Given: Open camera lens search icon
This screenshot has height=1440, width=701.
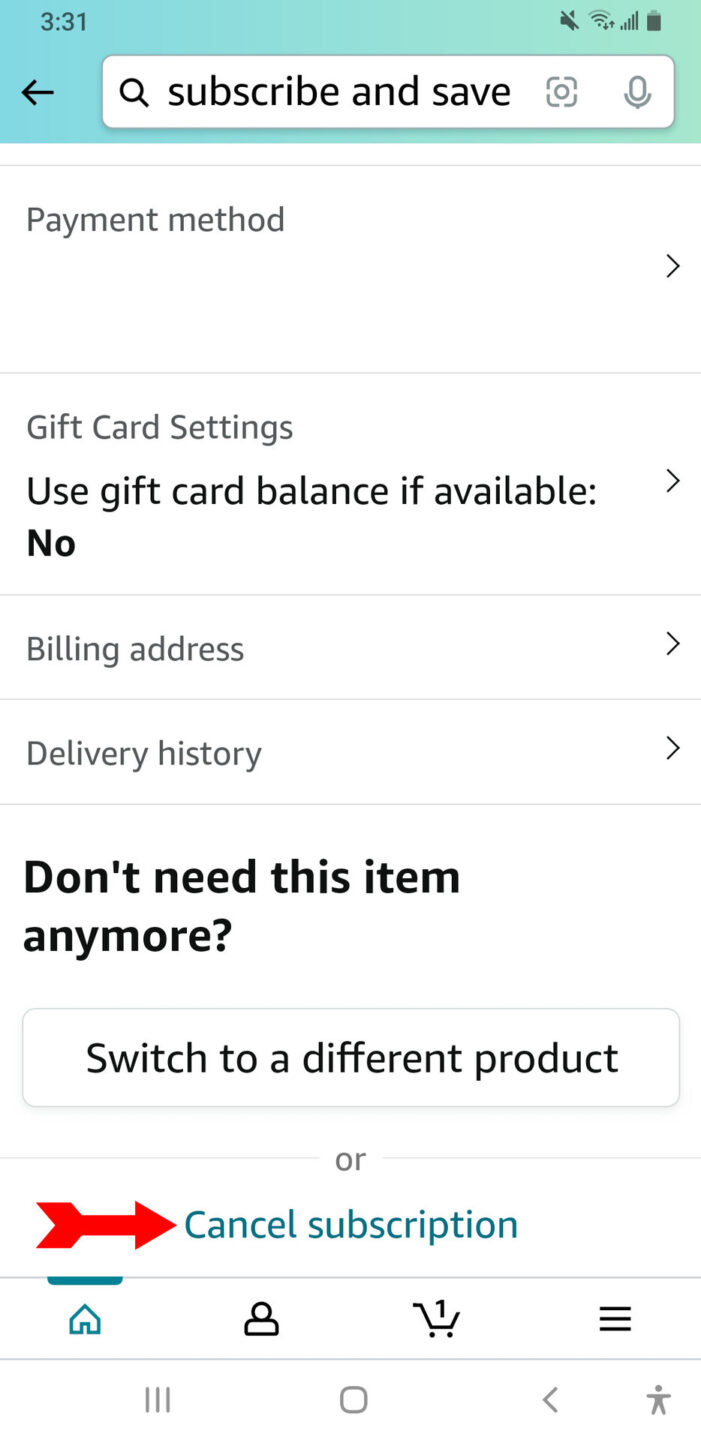Looking at the screenshot, I should 561,93.
